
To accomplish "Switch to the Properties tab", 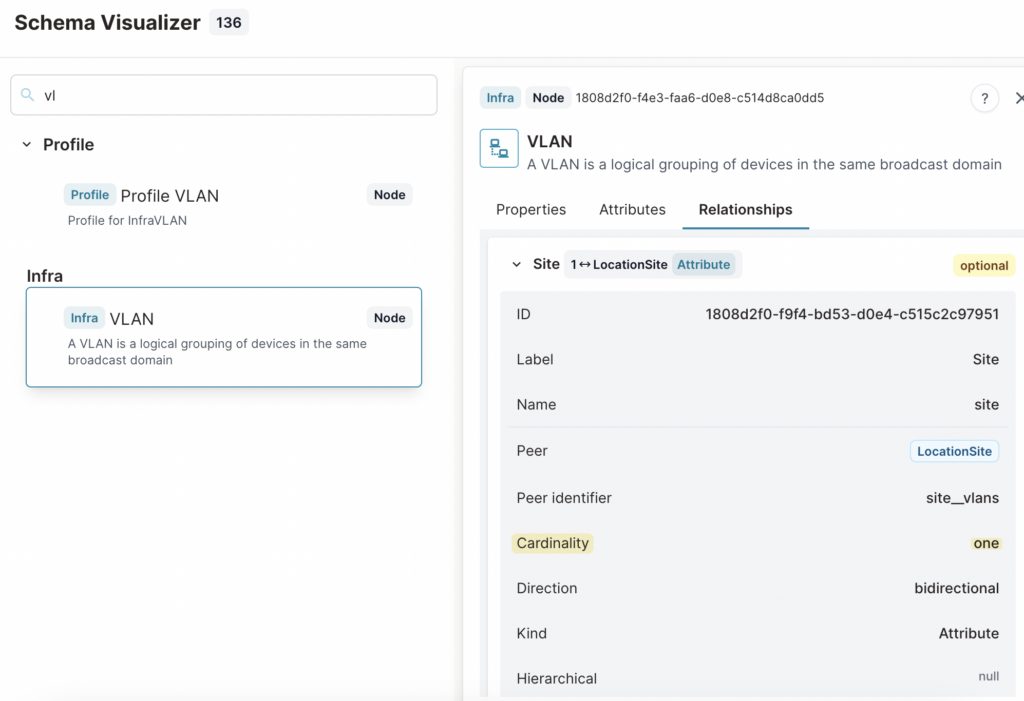I will pos(531,210).
